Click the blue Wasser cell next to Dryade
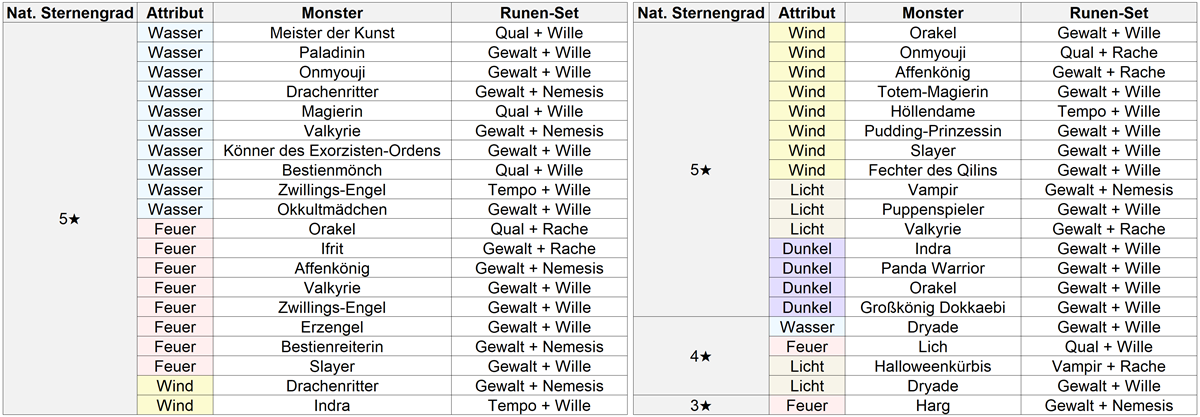Image resolution: width=1200 pixels, height=417 pixels. tap(807, 327)
